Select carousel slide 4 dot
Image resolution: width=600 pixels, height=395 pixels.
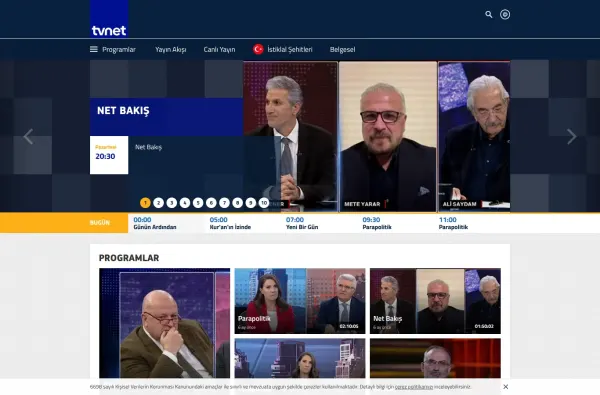point(185,203)
